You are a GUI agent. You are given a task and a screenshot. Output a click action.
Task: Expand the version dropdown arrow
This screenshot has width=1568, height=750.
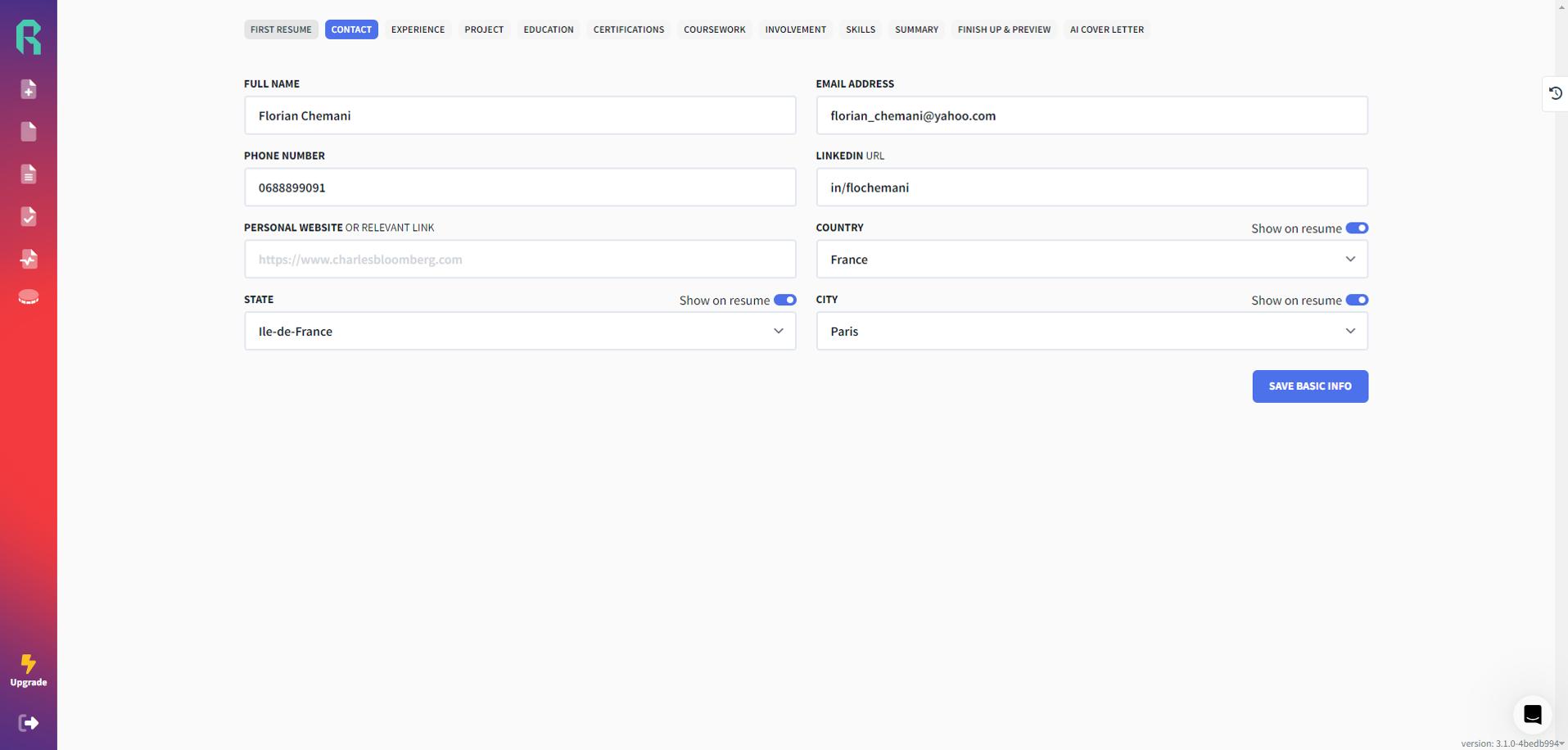1561,744
